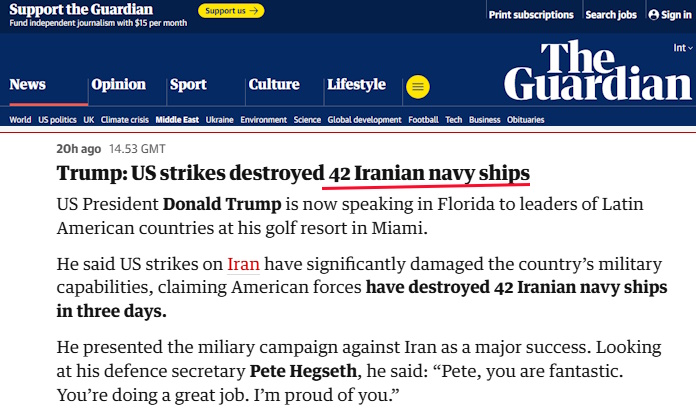Navigate to Global development subsection
This screenshot has height=416, width=696.
pyautogui.click(x=364, y=120)
